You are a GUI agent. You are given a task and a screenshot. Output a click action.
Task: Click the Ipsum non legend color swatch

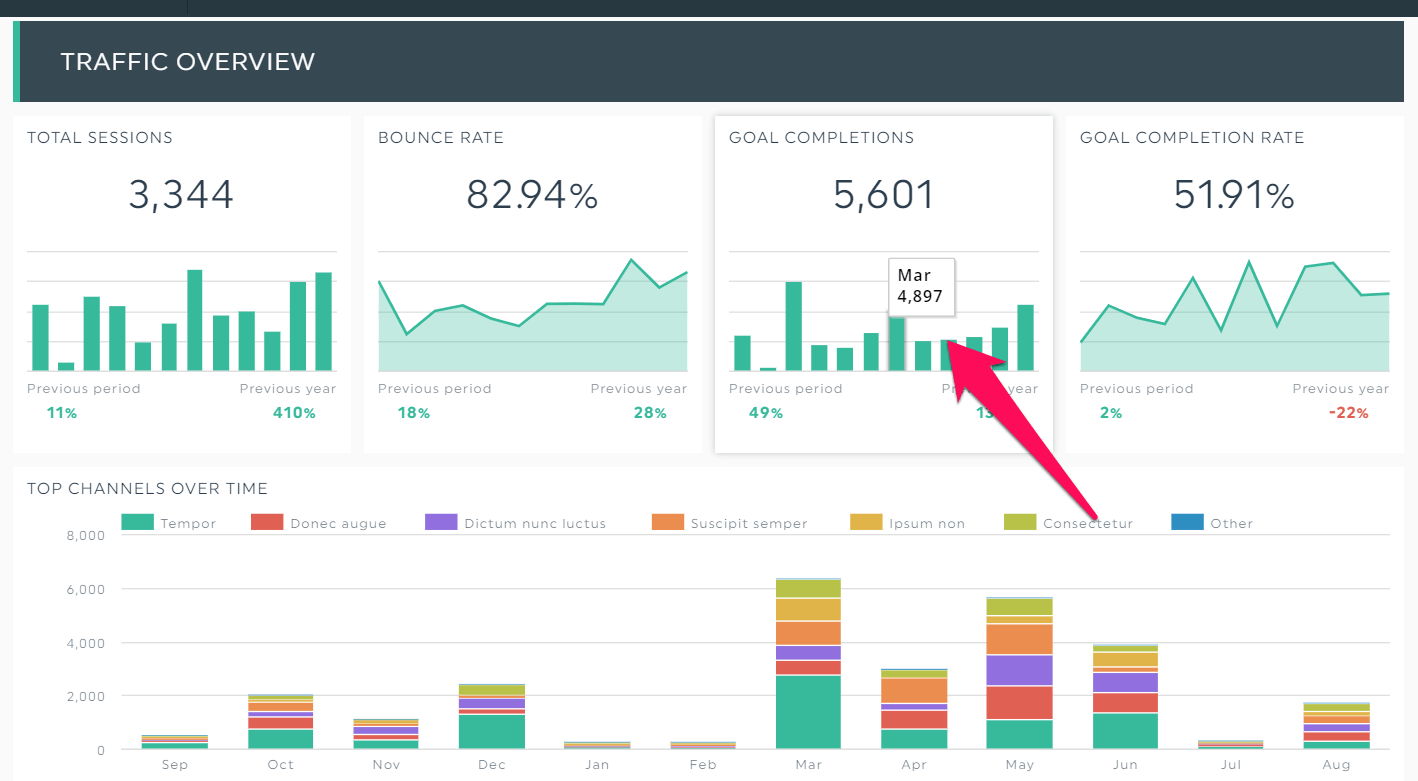click(x=866, y=522)
